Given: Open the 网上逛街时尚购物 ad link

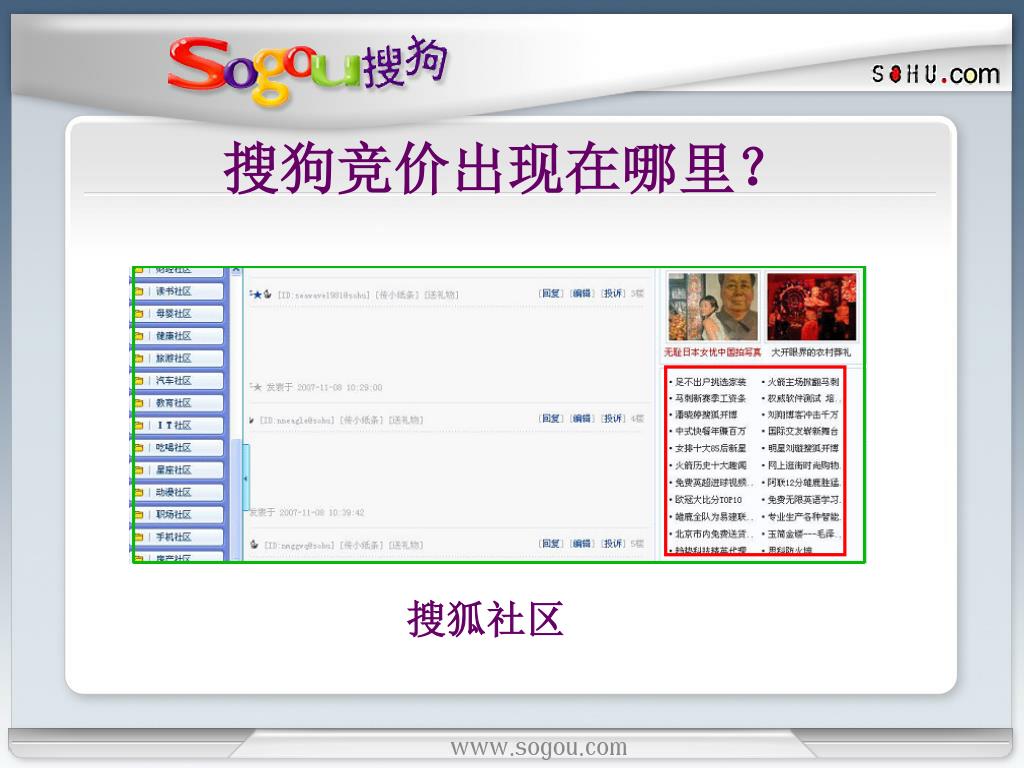Looking at the screenshot, I should click(x=803, y=465).
